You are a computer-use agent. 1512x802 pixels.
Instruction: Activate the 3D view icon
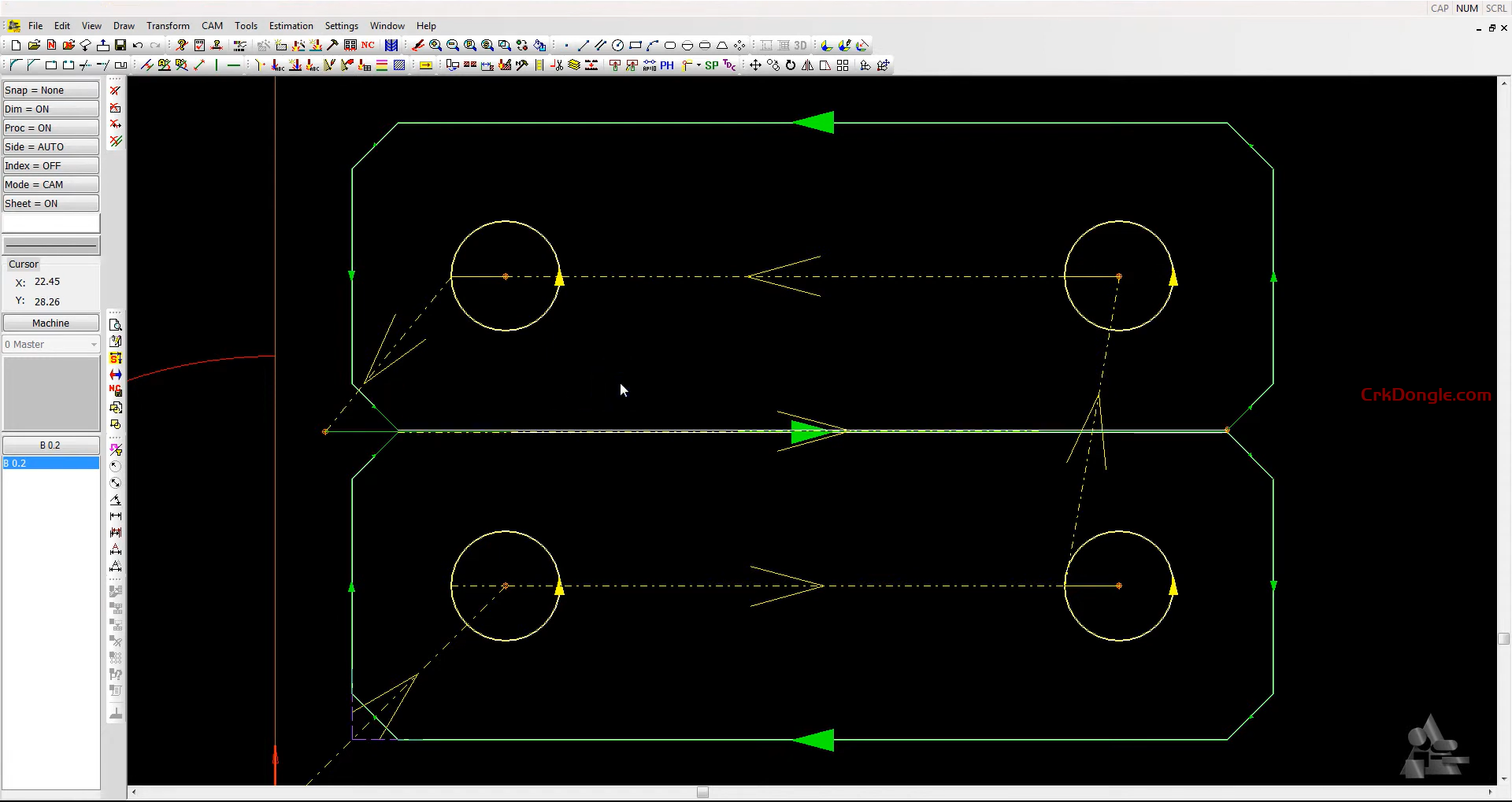(x=800, y=45)
